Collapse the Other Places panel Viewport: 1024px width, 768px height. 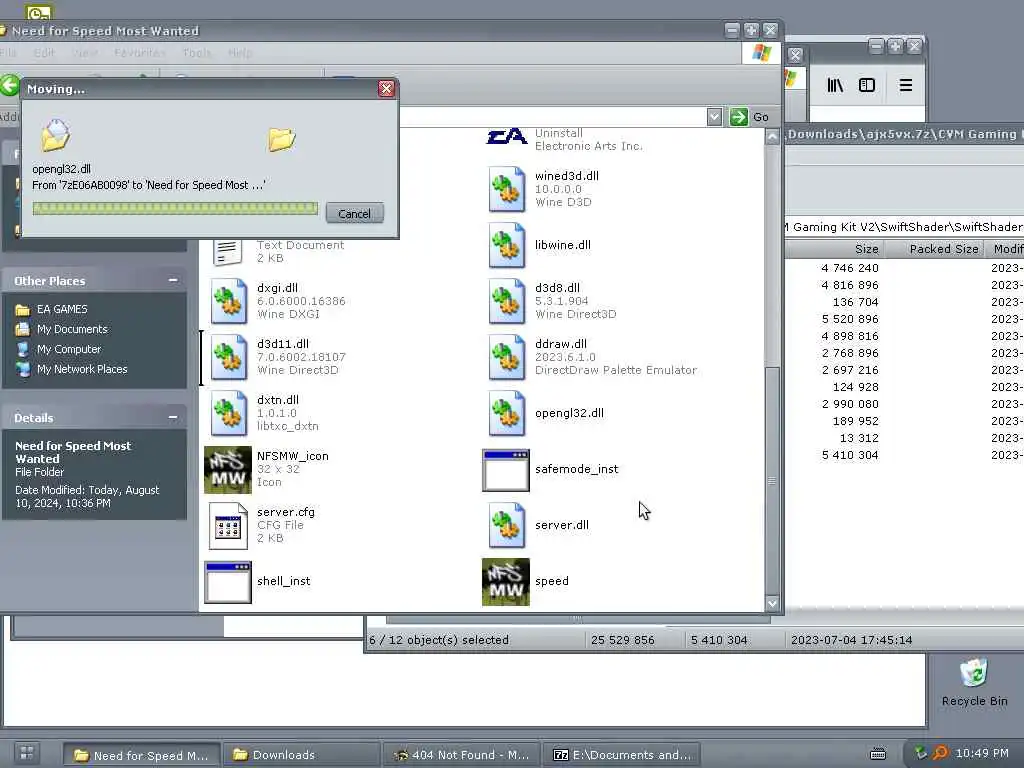[173, 280]
